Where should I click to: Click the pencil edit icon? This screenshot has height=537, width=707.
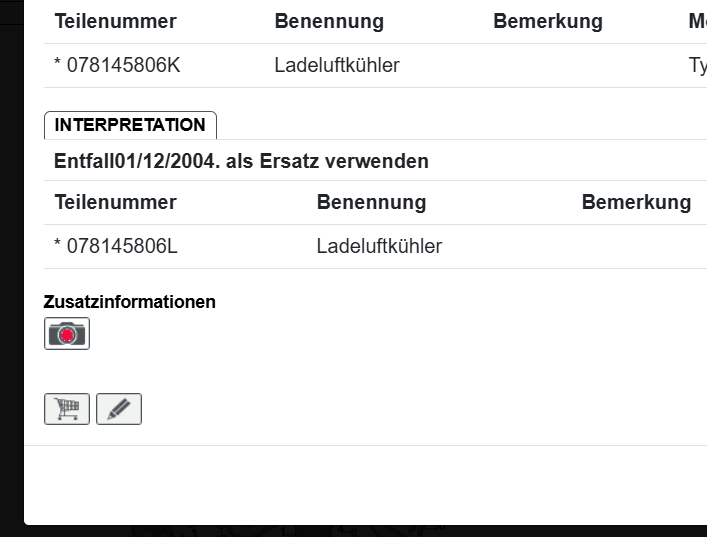(119, 409)
